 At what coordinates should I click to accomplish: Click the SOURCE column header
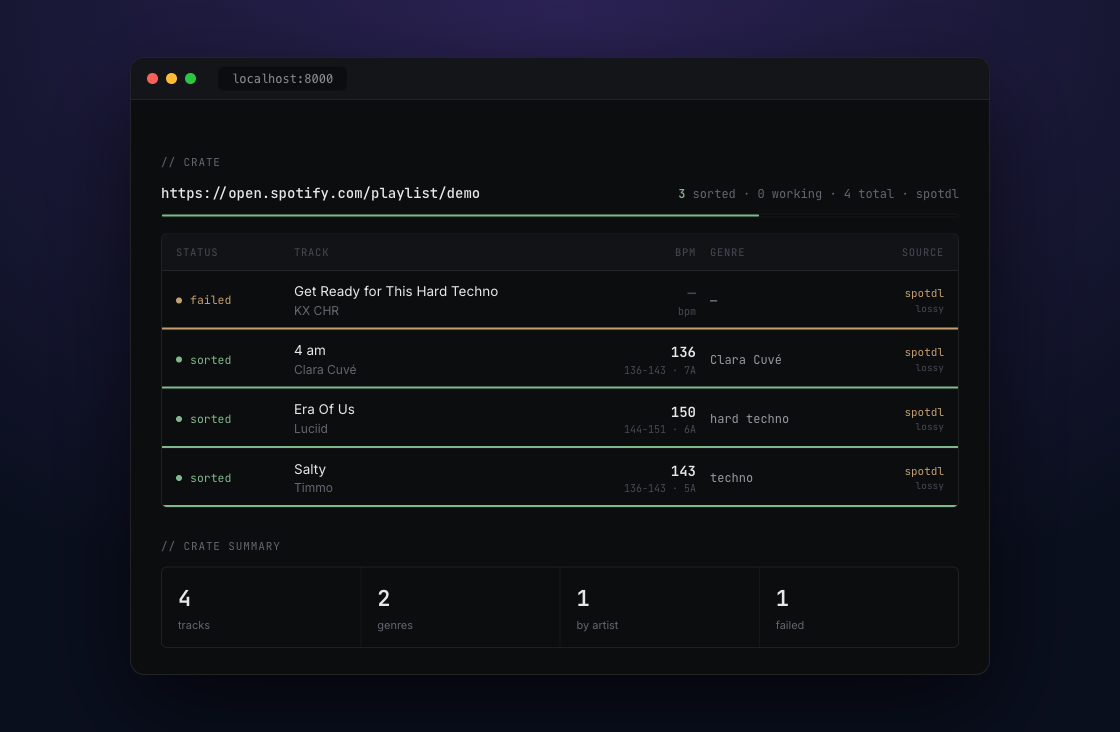[x=922, y=253]
